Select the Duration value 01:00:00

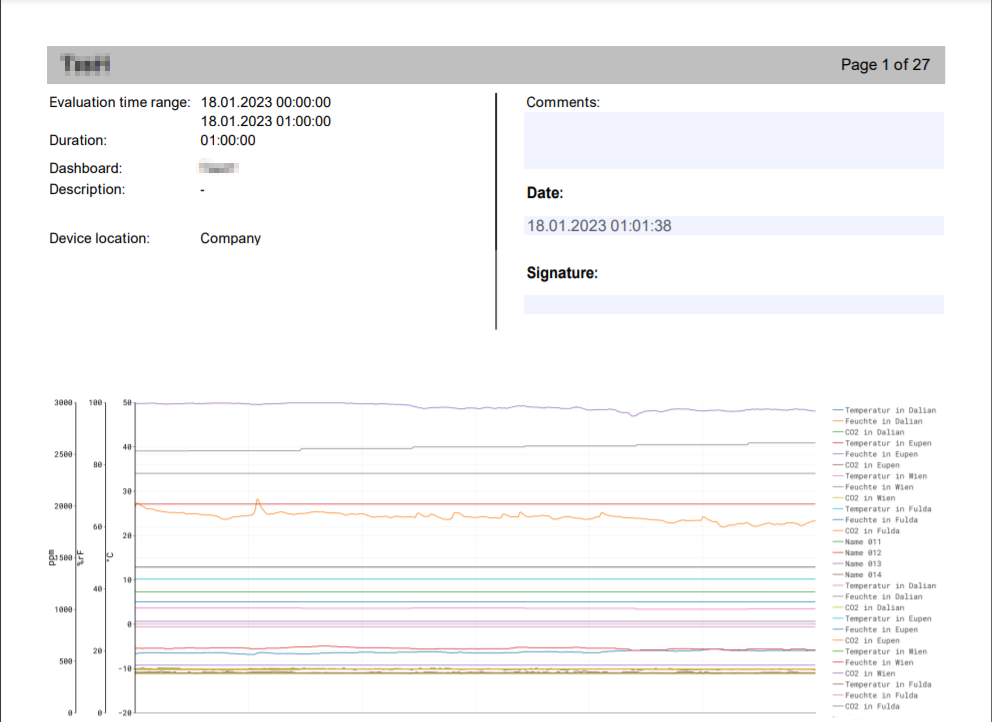[x=228, y=141]
